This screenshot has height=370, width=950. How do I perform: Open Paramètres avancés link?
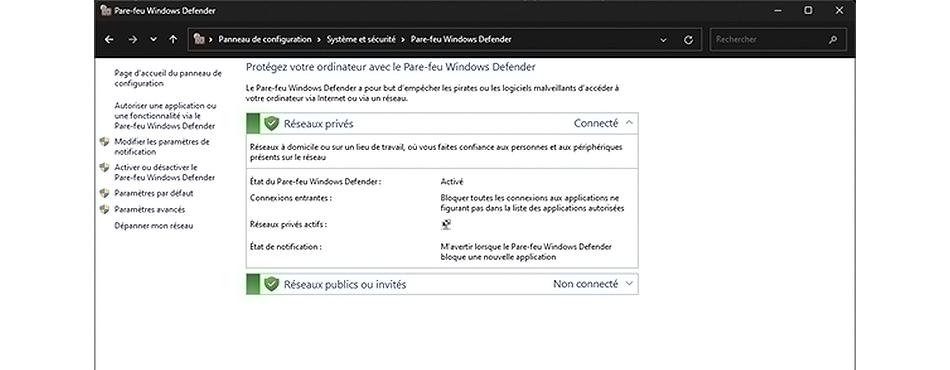coord(150,210)
